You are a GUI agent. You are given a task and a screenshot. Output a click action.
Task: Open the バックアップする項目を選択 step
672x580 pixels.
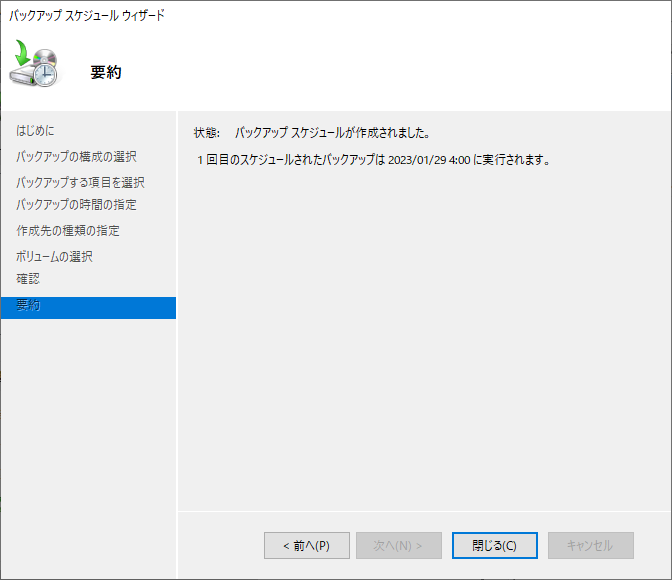click(x=80, y=182)
